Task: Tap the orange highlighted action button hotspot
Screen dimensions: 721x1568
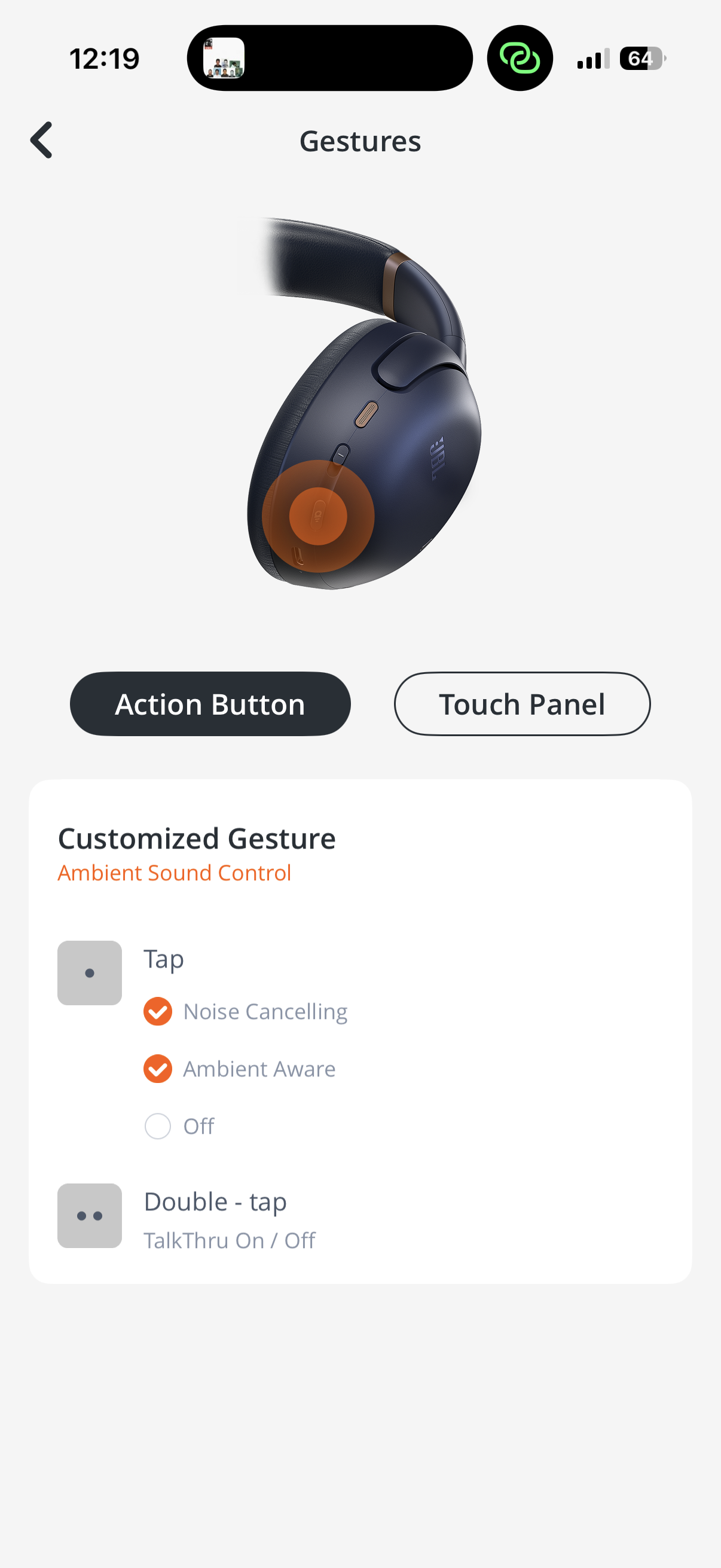Action: [x=317, y=516]
